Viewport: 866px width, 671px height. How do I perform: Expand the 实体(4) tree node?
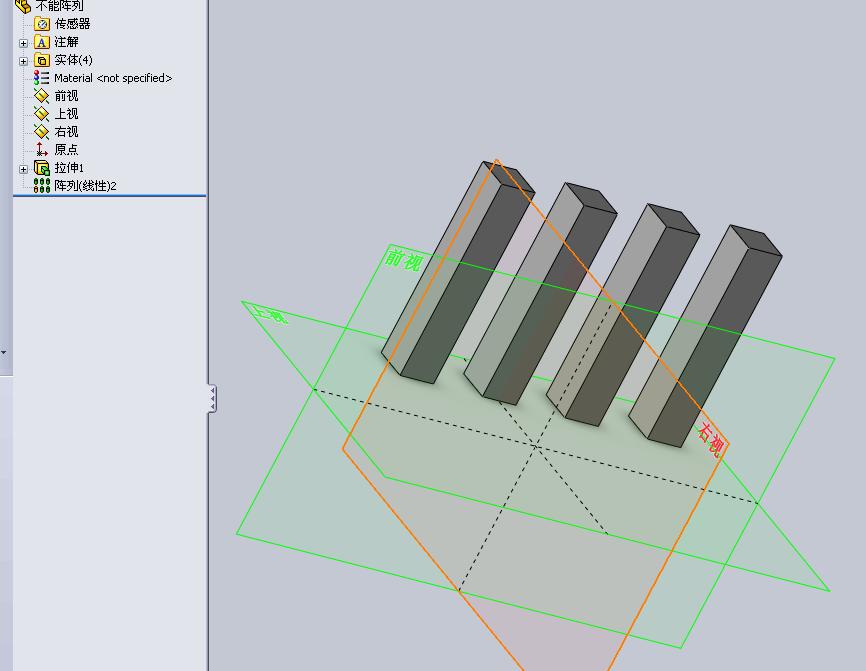pos(23,61)
